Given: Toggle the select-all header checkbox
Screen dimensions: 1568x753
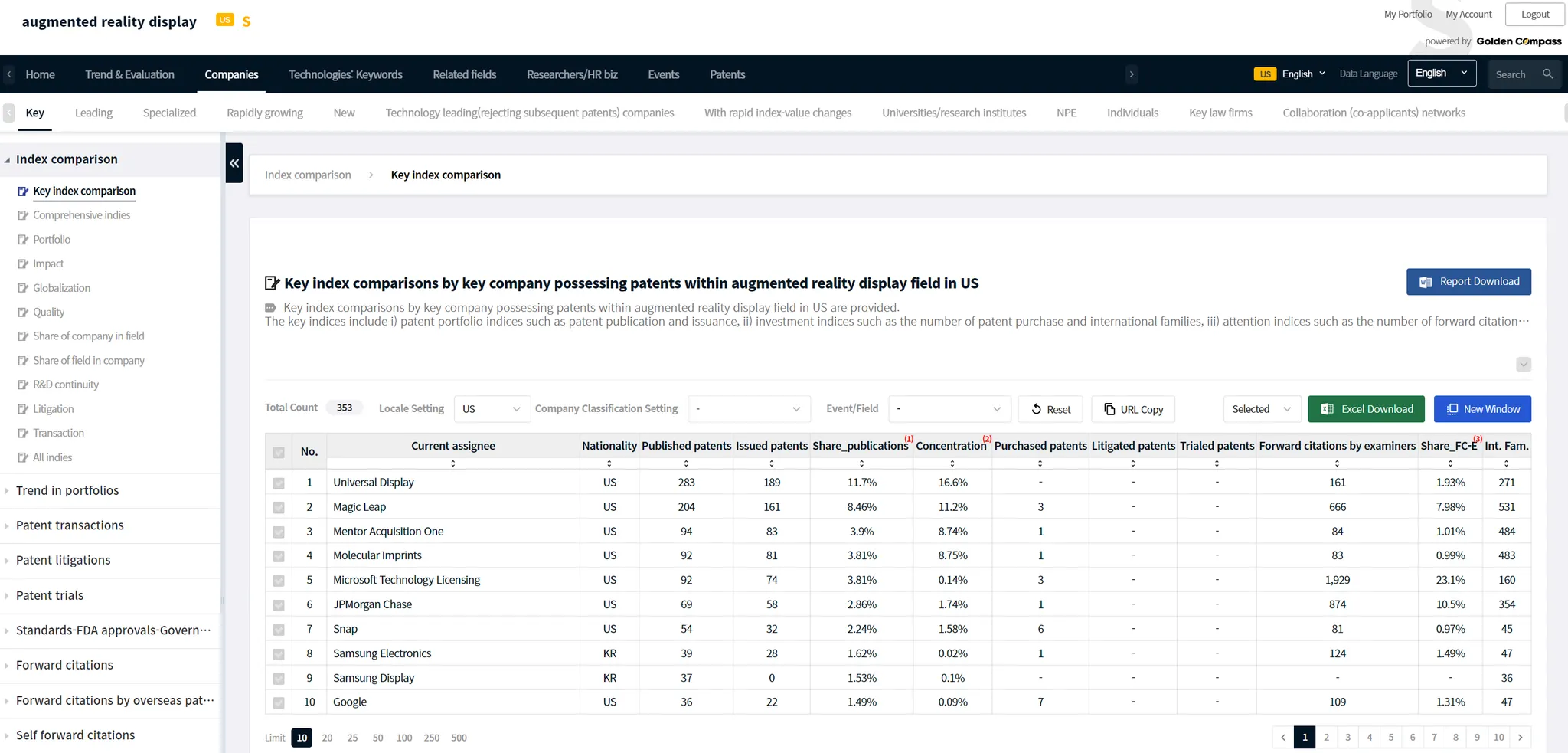Looking at the screenshot, I should point(279,453).
